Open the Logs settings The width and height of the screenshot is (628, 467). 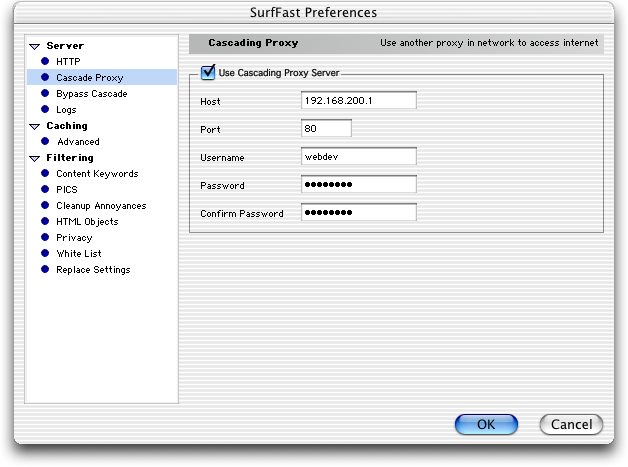click(x=66, y=110)
